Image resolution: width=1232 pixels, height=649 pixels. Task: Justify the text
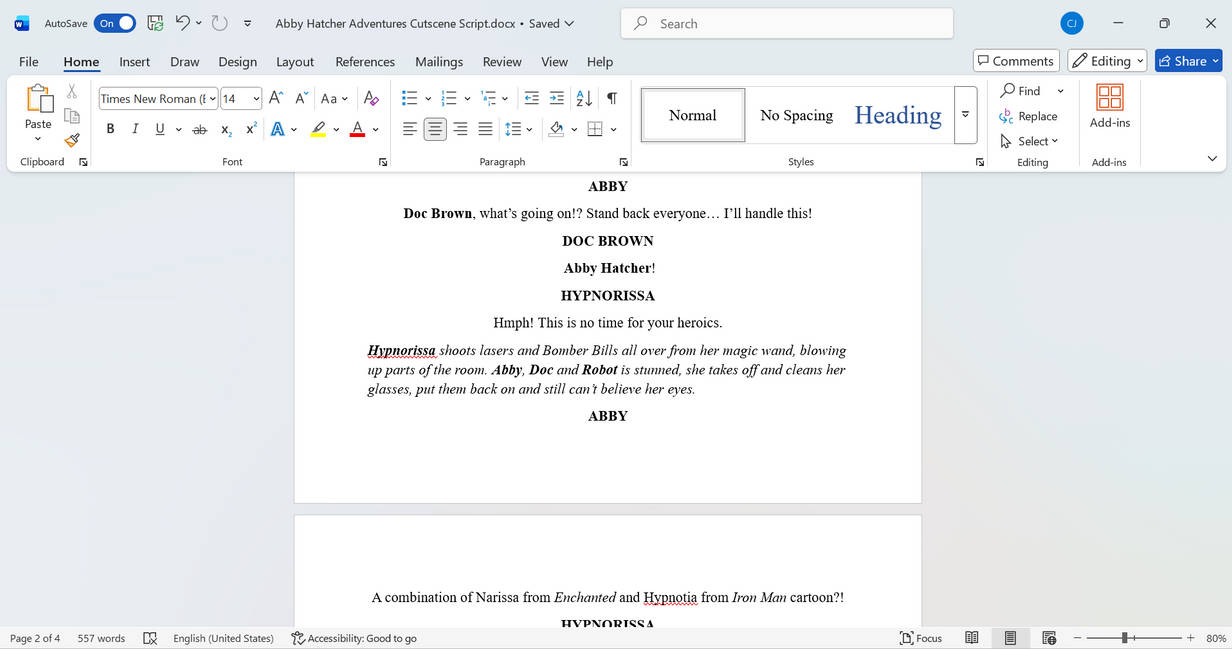tap(485, 129)
